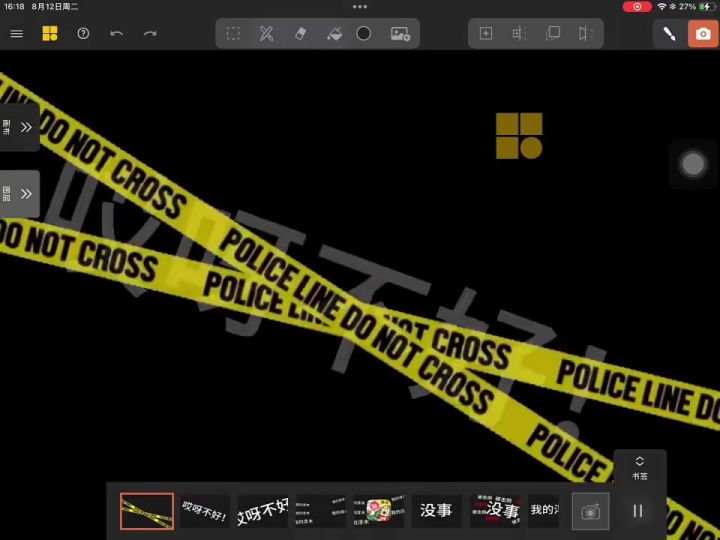Screen dimensions: 720x540
Task: Add new frame with plus square icon
Action: click(x=486, y=34)
